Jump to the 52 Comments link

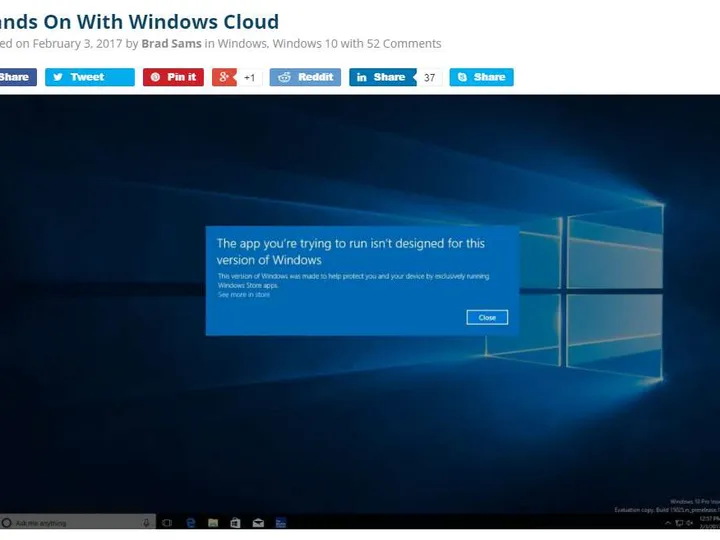[x=404, y=44]
